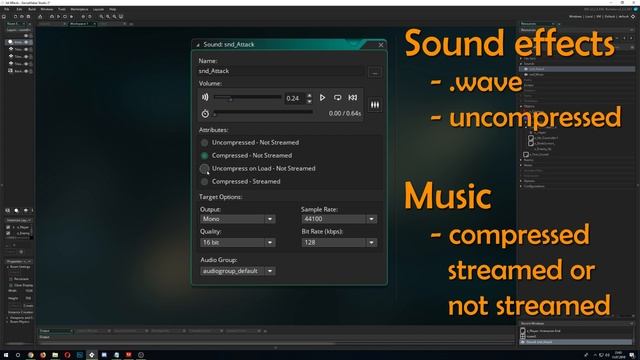Open the Edit menu
Viewport: 640px width, 360px height.
coord(19,9)
